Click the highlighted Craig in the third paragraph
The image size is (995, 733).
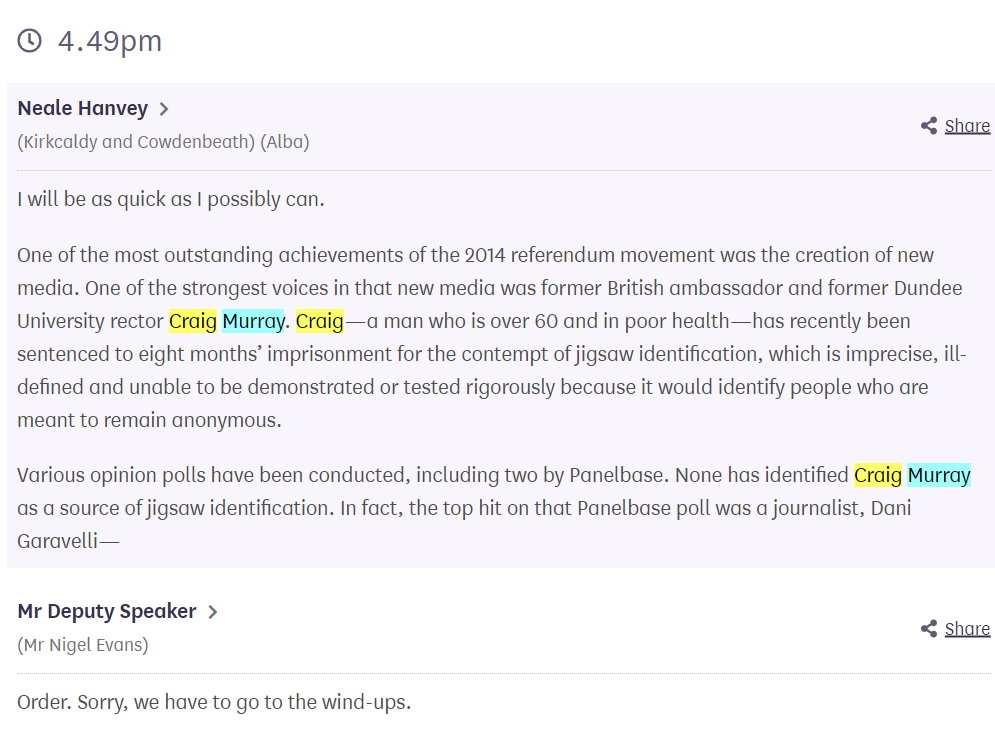[x=878, y=475]
